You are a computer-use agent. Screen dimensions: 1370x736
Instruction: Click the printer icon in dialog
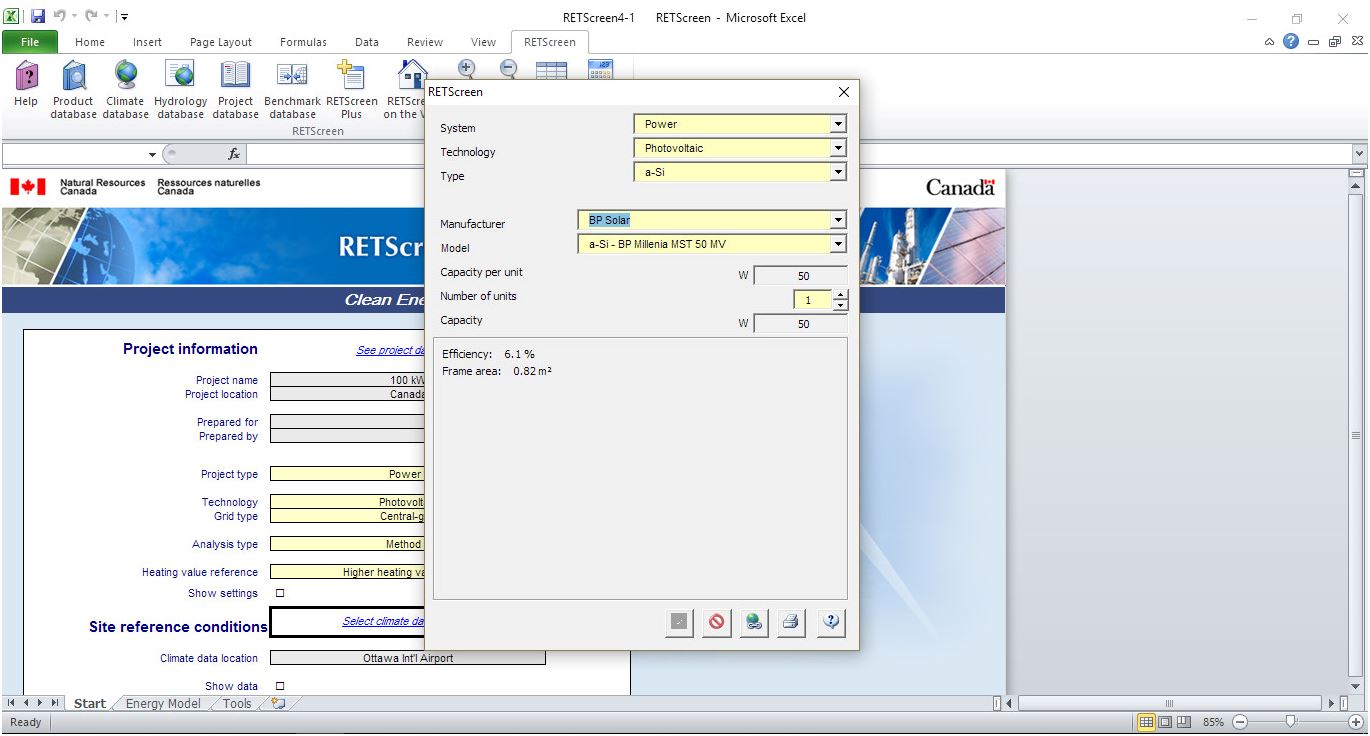[791, 622]
